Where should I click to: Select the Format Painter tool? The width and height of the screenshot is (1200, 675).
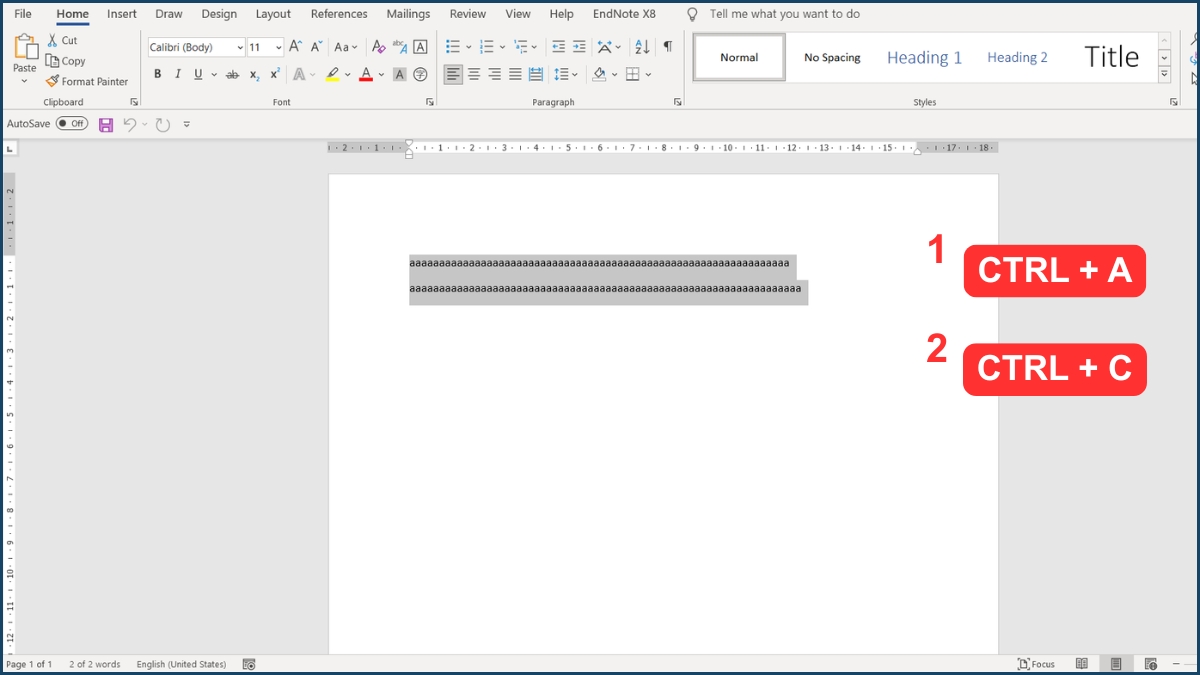click(87, 81)
